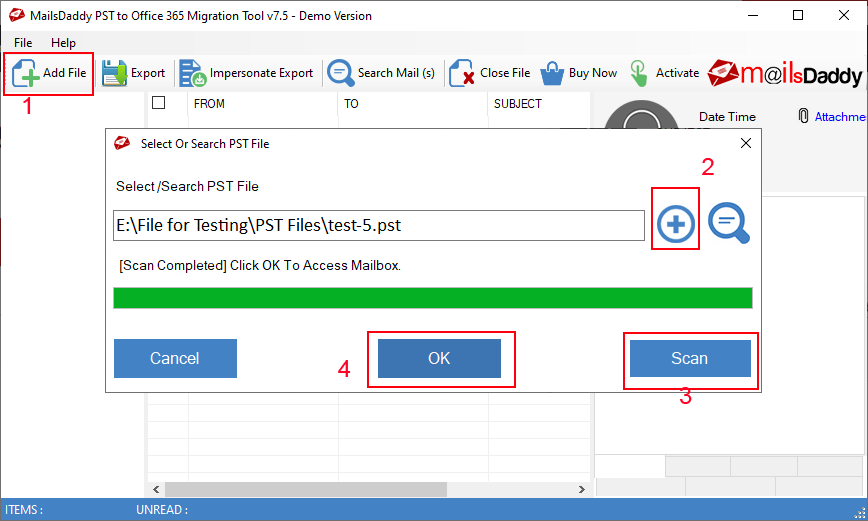Close the Select Or Search PST File dialog
868x521 pixels.
point(746,143)
